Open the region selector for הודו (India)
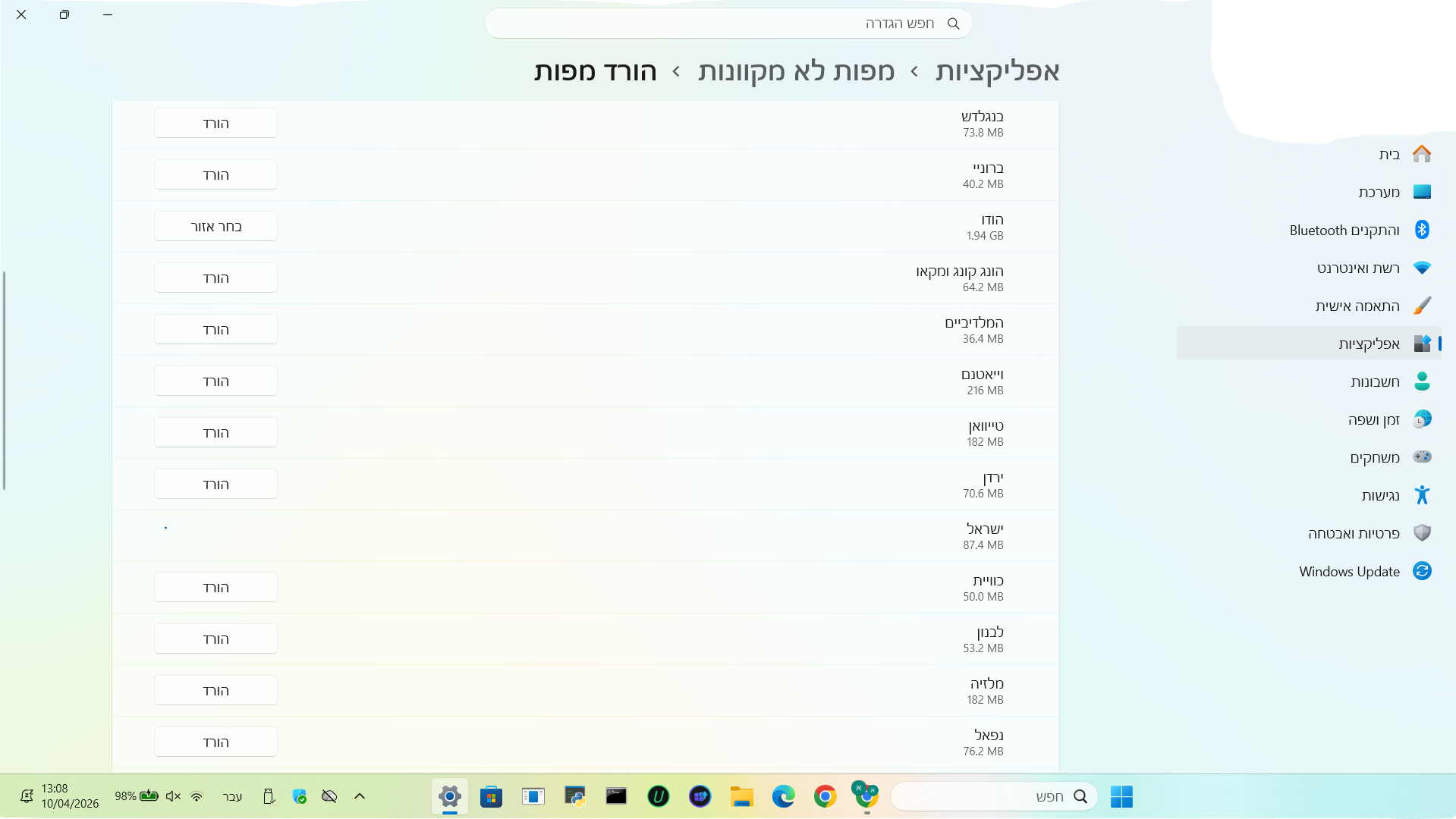Viewport: 1456px width, 819px height. 215,225
